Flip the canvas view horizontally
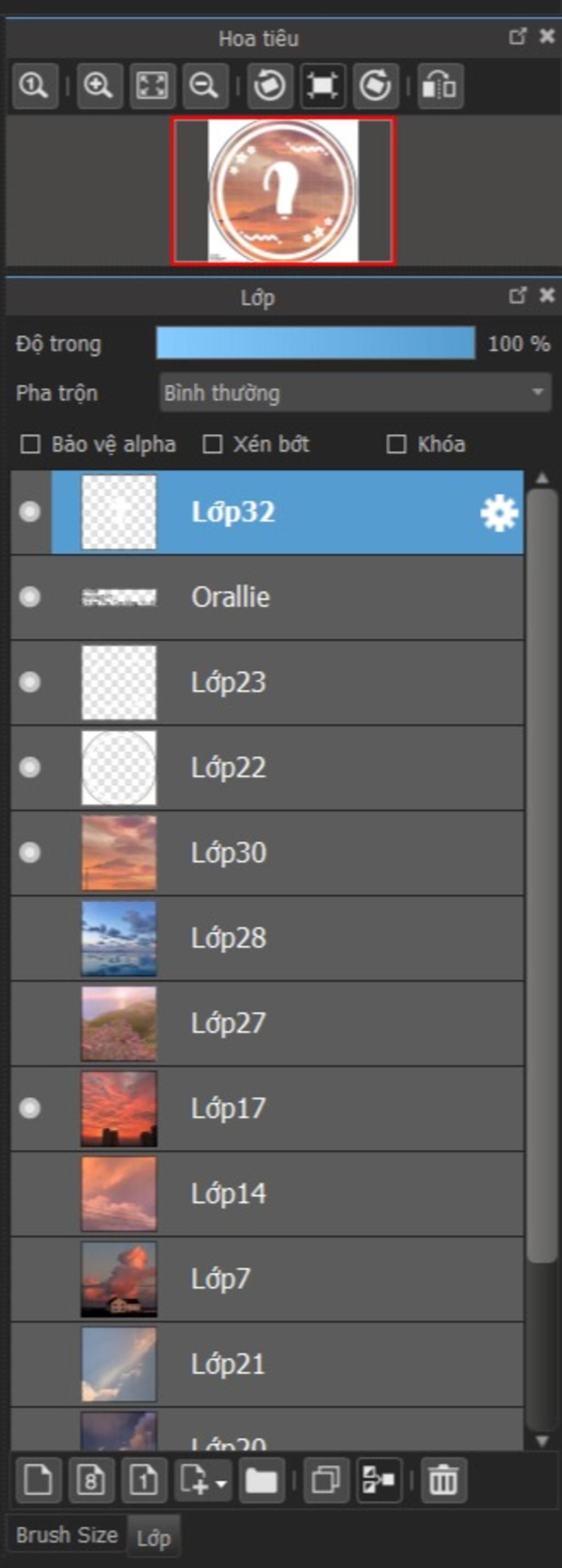This screenshot has height=1568, width=562. (x=440, y=85)
